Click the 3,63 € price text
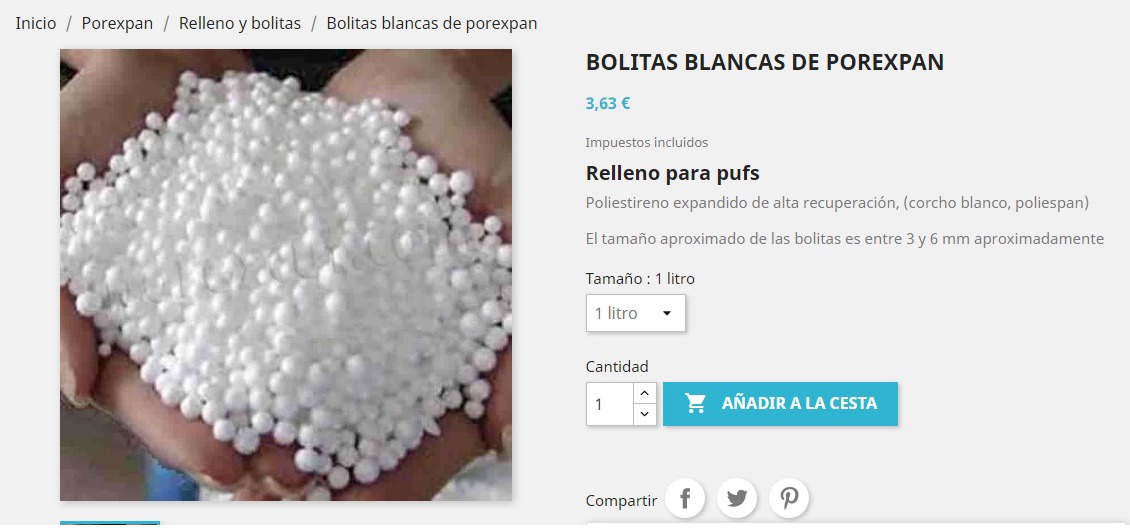Screen dimensions: 1130x528 [x=608, y=103]
